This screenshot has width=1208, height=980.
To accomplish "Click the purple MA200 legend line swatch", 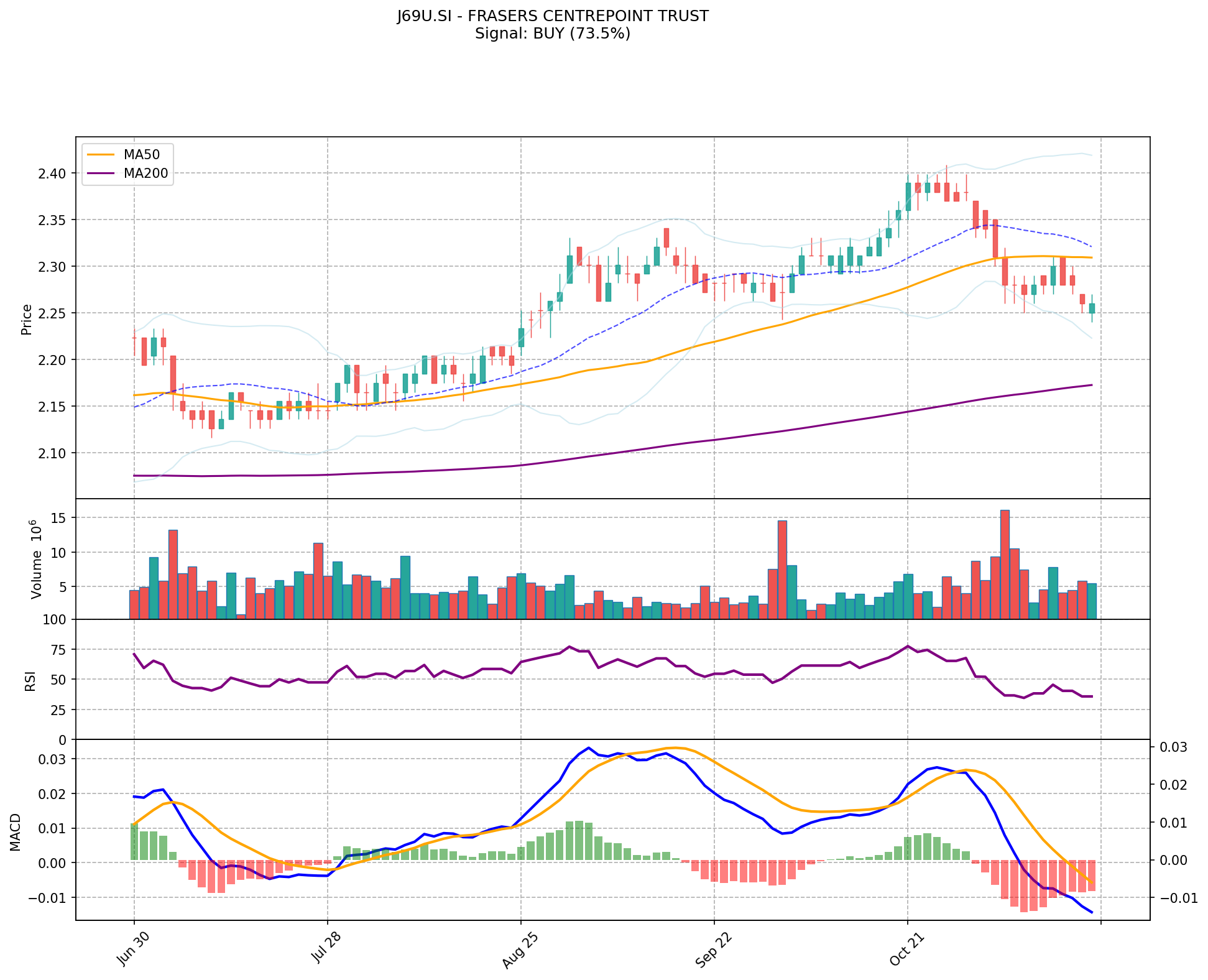I will coord(101,173).
